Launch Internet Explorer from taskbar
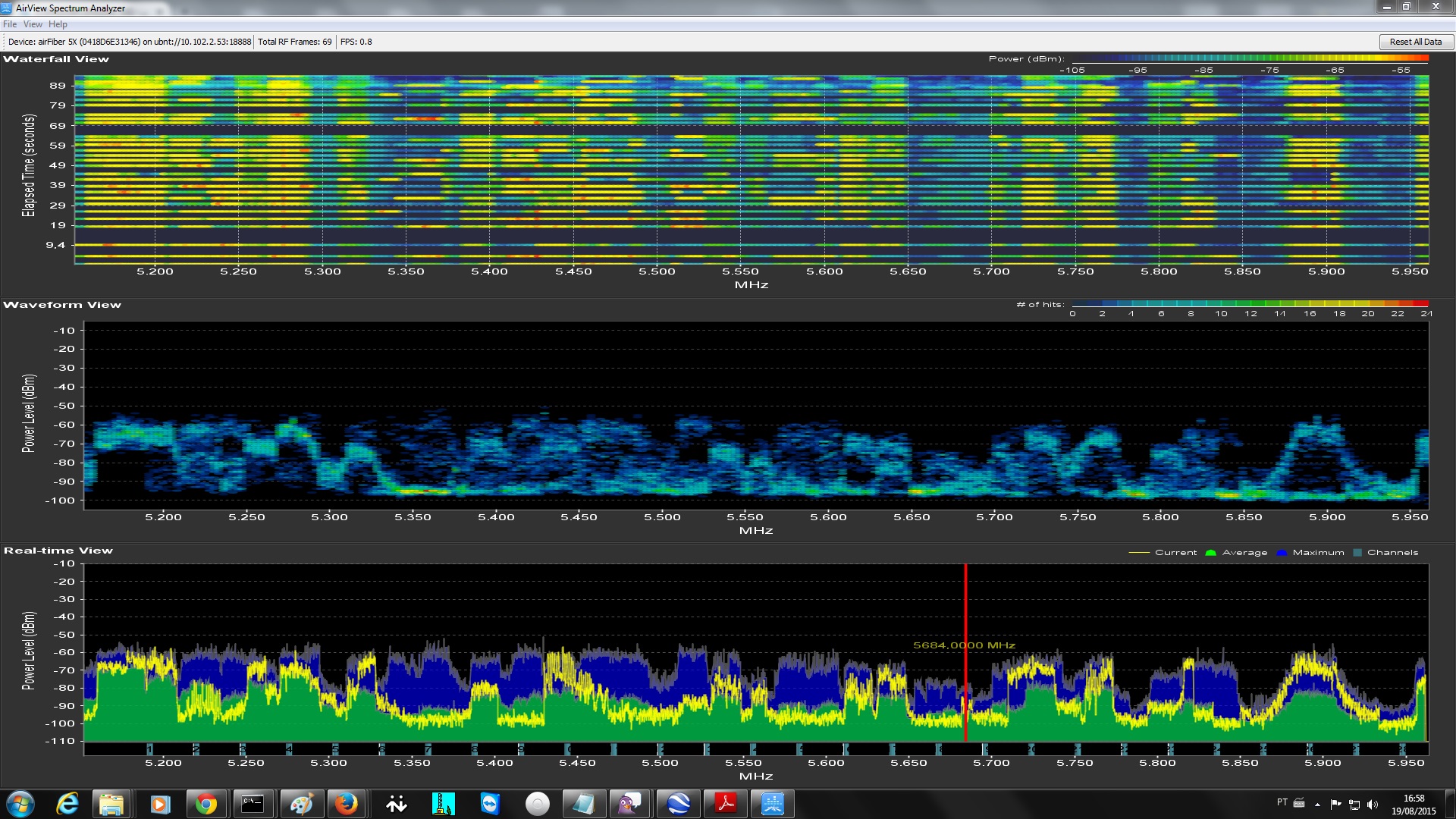The width and height of the screenshot is (1456, 819). coord(67,804)
